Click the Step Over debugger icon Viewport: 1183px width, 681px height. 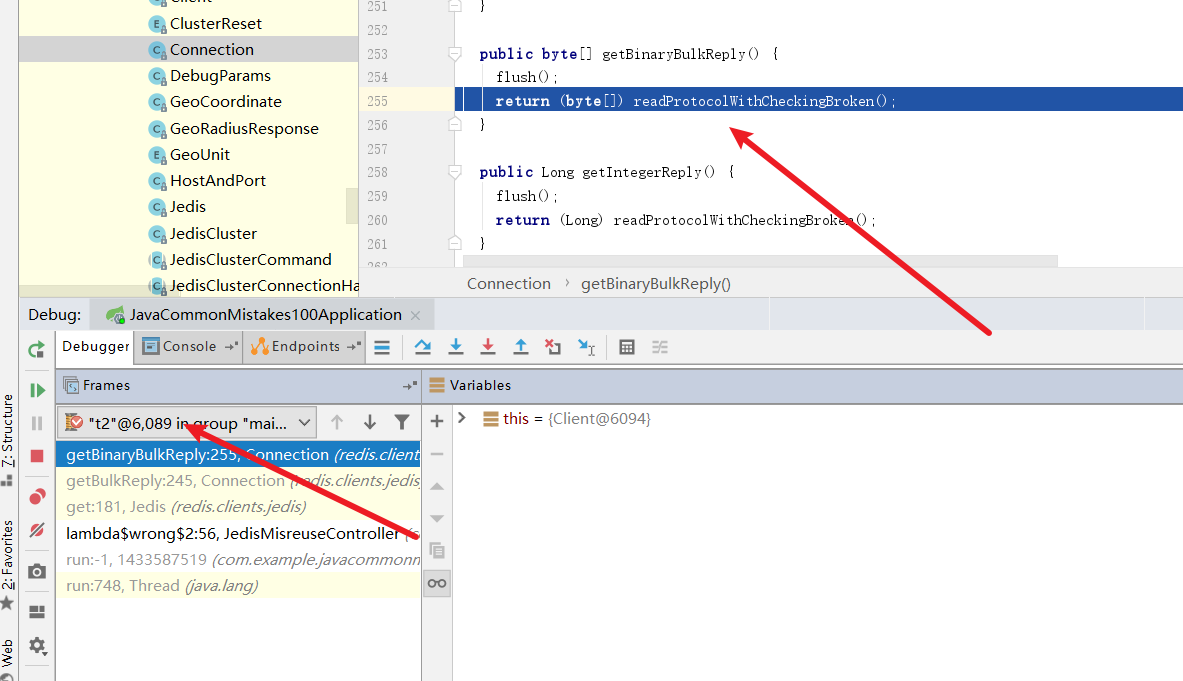(423, 347)
